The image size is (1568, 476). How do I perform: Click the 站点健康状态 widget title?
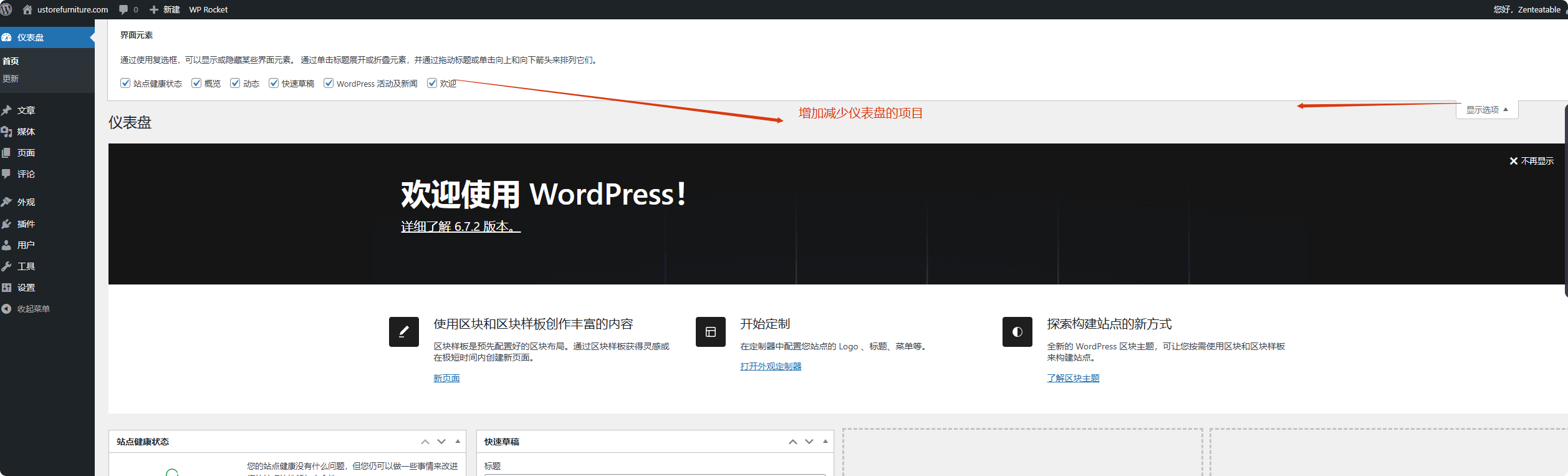tap(143, 442)
